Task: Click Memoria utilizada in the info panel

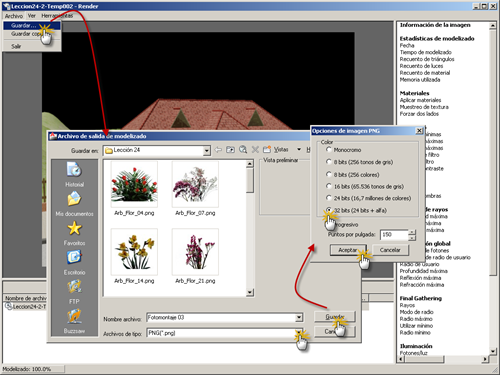Action: pyautogui.click(x=420, y=80)
